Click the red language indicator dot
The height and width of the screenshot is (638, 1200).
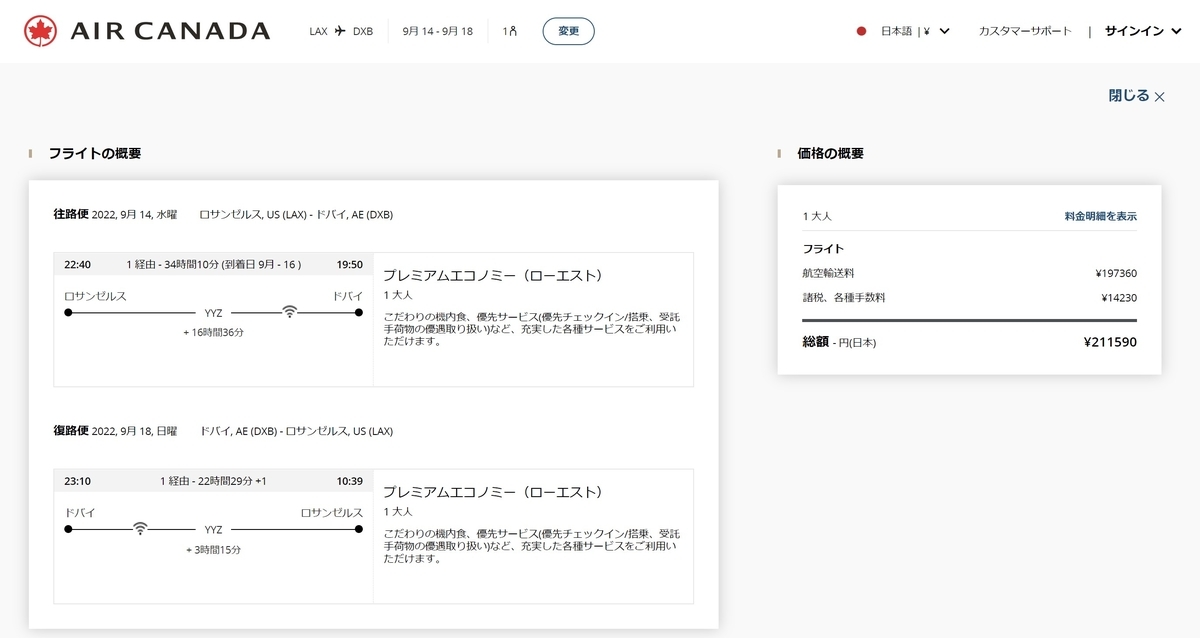(x=861, y=31)
